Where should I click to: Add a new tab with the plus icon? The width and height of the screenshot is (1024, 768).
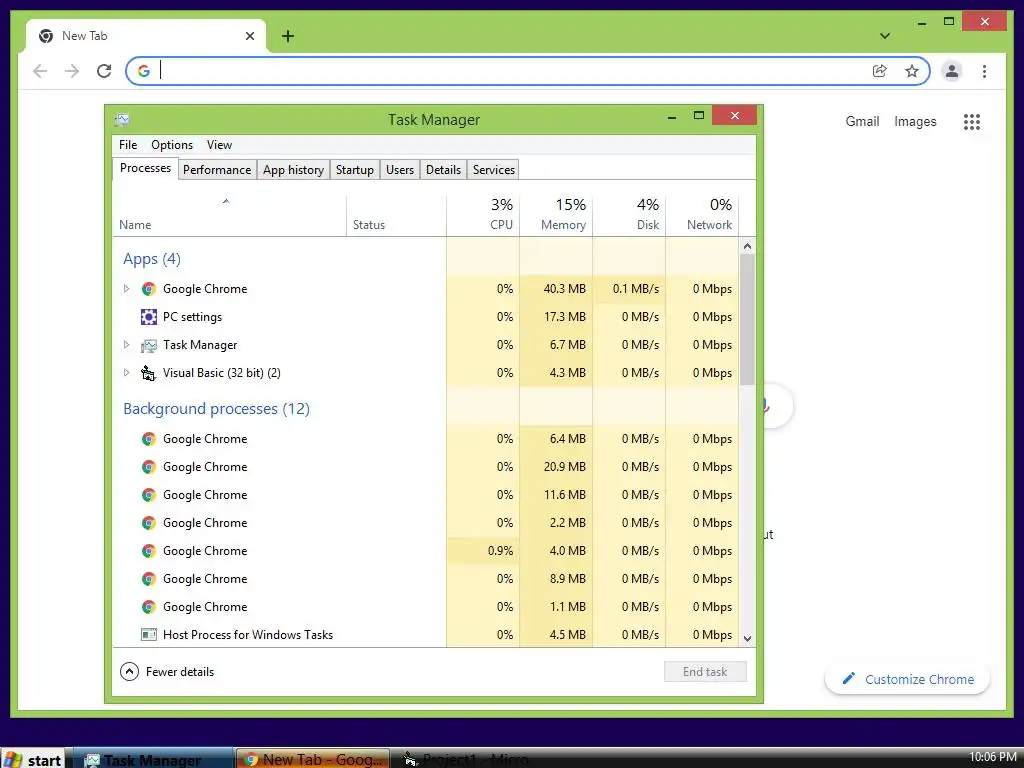pyautogui.click(x=288, y=36)
